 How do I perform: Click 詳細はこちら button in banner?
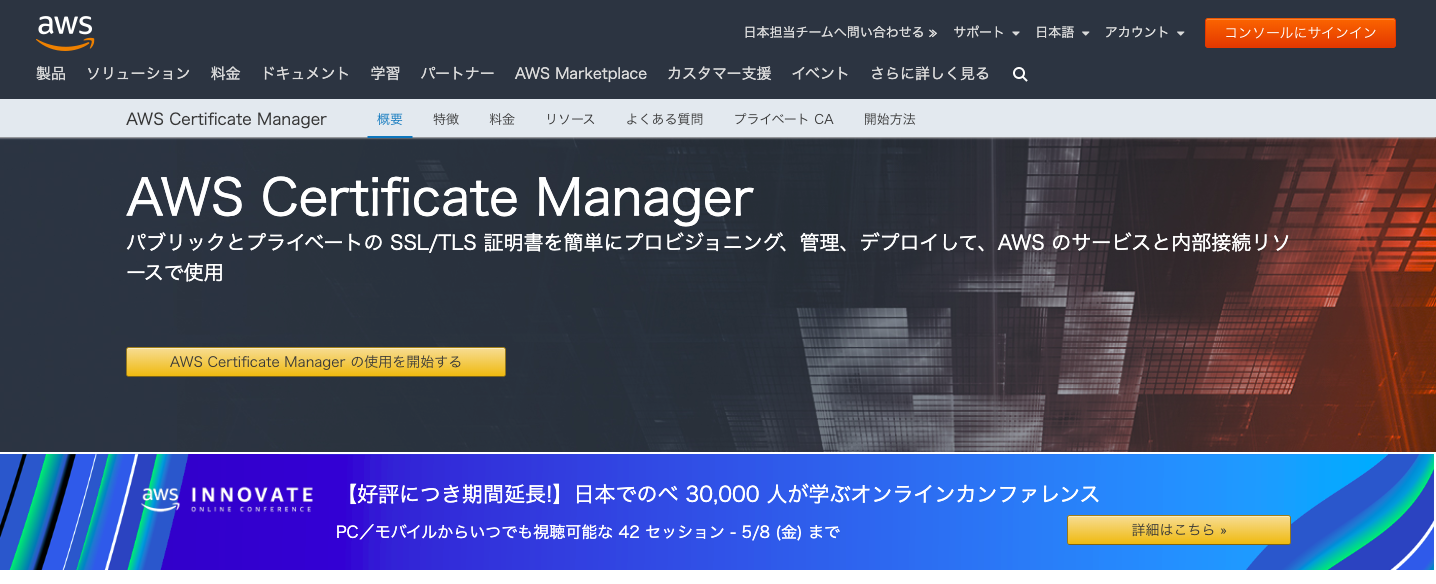pyautogui.click(x=1179, y=530)
